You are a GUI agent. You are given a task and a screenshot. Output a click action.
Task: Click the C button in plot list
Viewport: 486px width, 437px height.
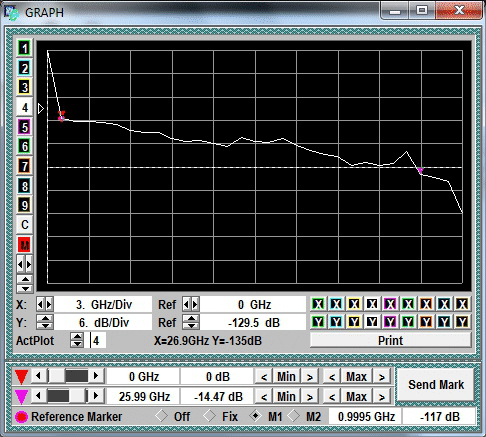click(x=24, y=225)
